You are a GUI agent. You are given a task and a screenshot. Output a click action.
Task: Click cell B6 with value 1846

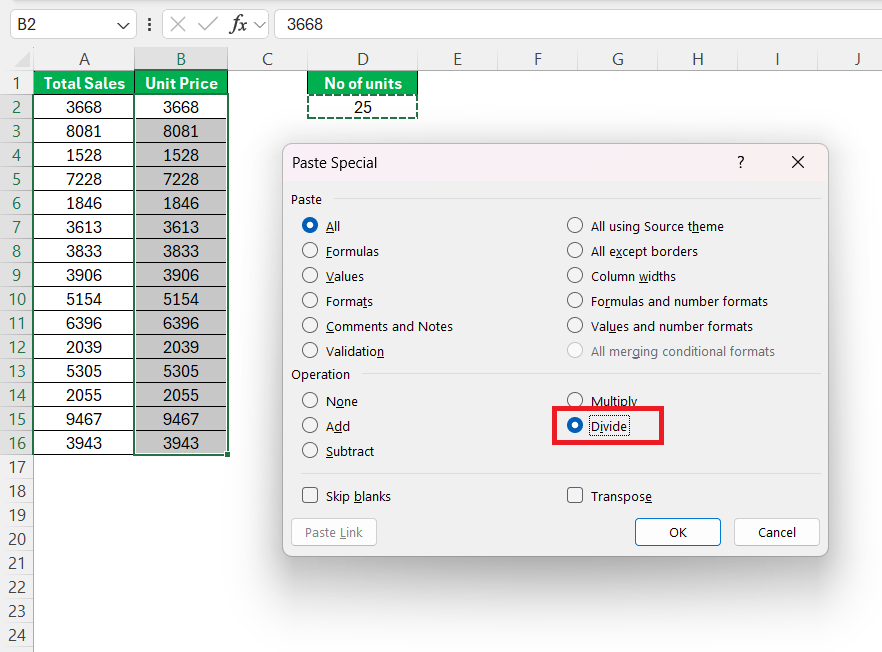181,203
